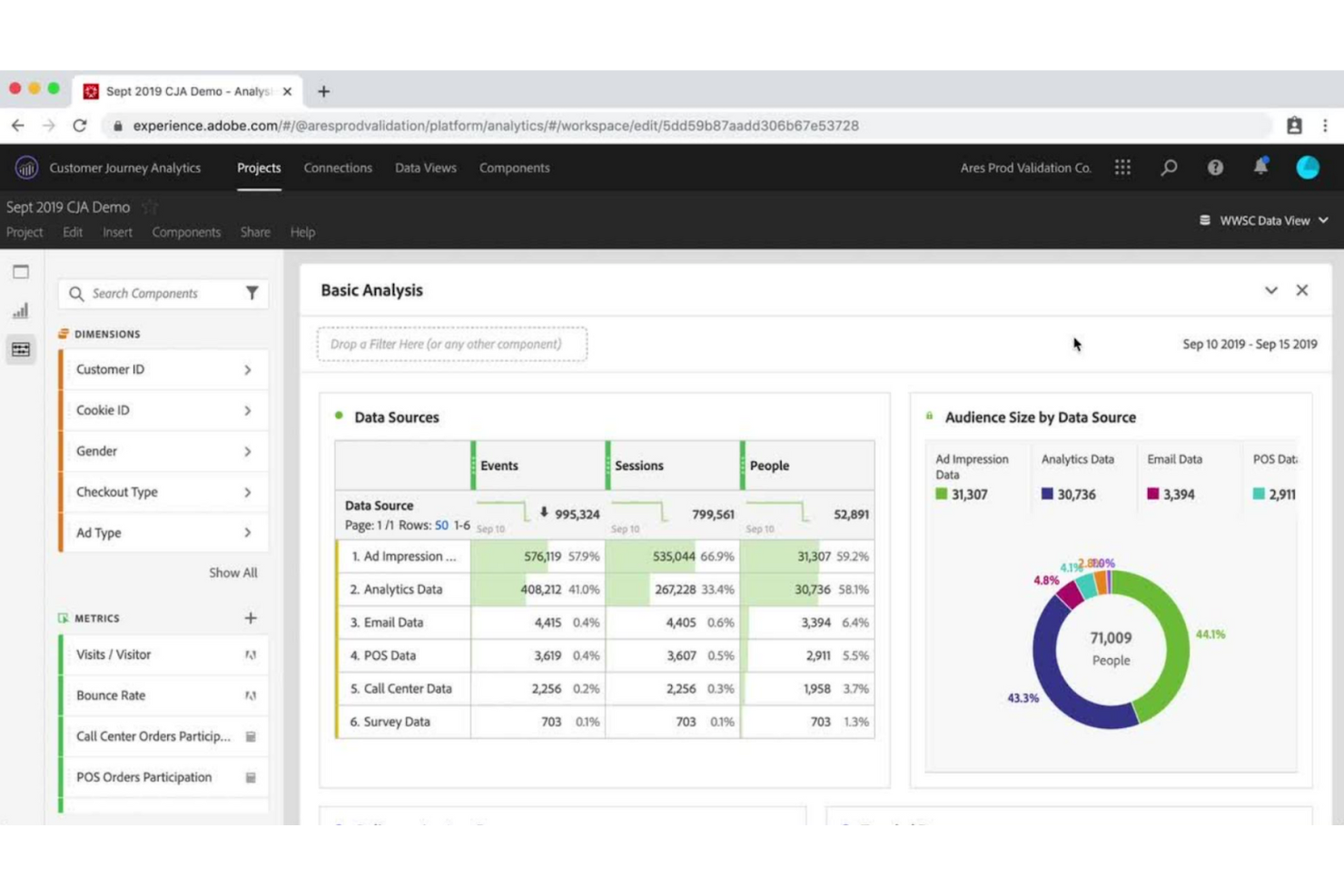
Task: Click the Data Sources green status dot
Action: tap(339, 416)
